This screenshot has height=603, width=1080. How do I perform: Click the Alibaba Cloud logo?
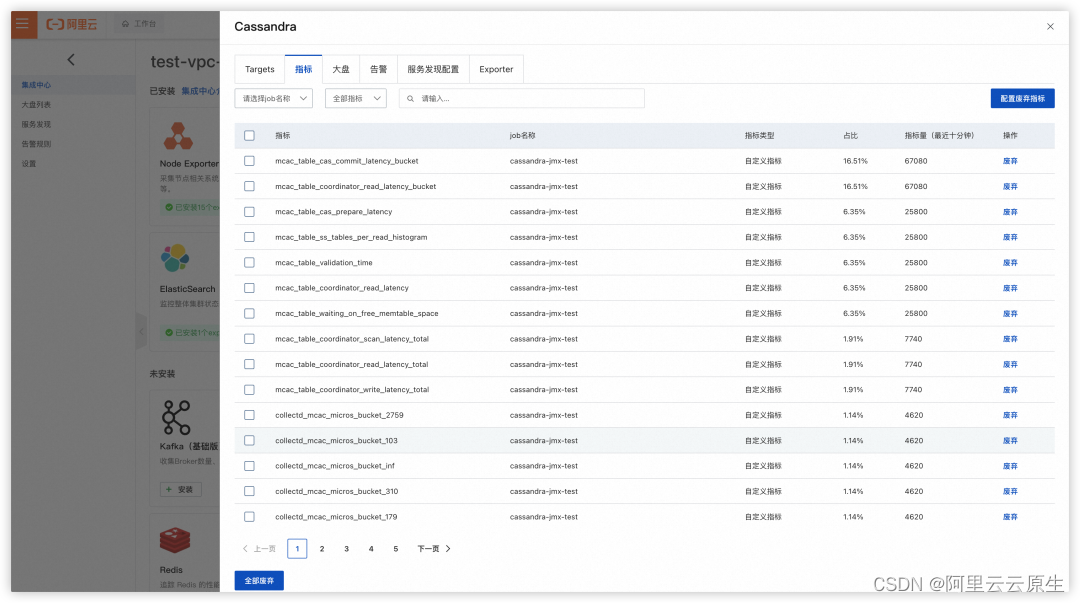(x=72, y=24)
